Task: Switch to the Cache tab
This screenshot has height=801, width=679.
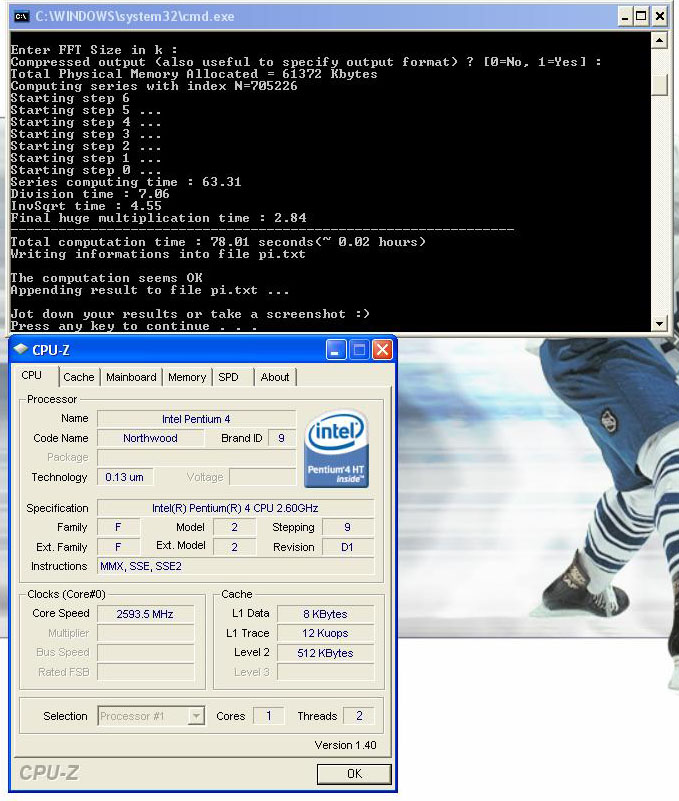Action: point(79,377)
